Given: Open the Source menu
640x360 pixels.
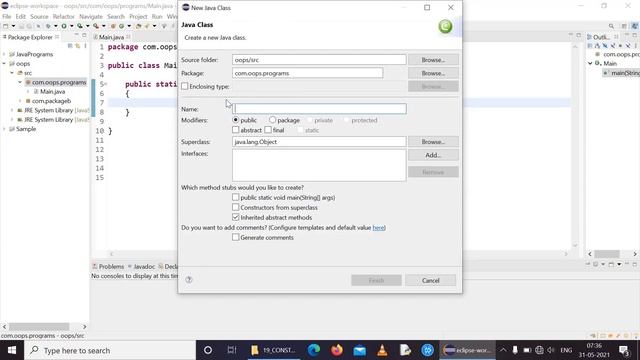Looking at the screenshot, I should [x=39, y=16].
